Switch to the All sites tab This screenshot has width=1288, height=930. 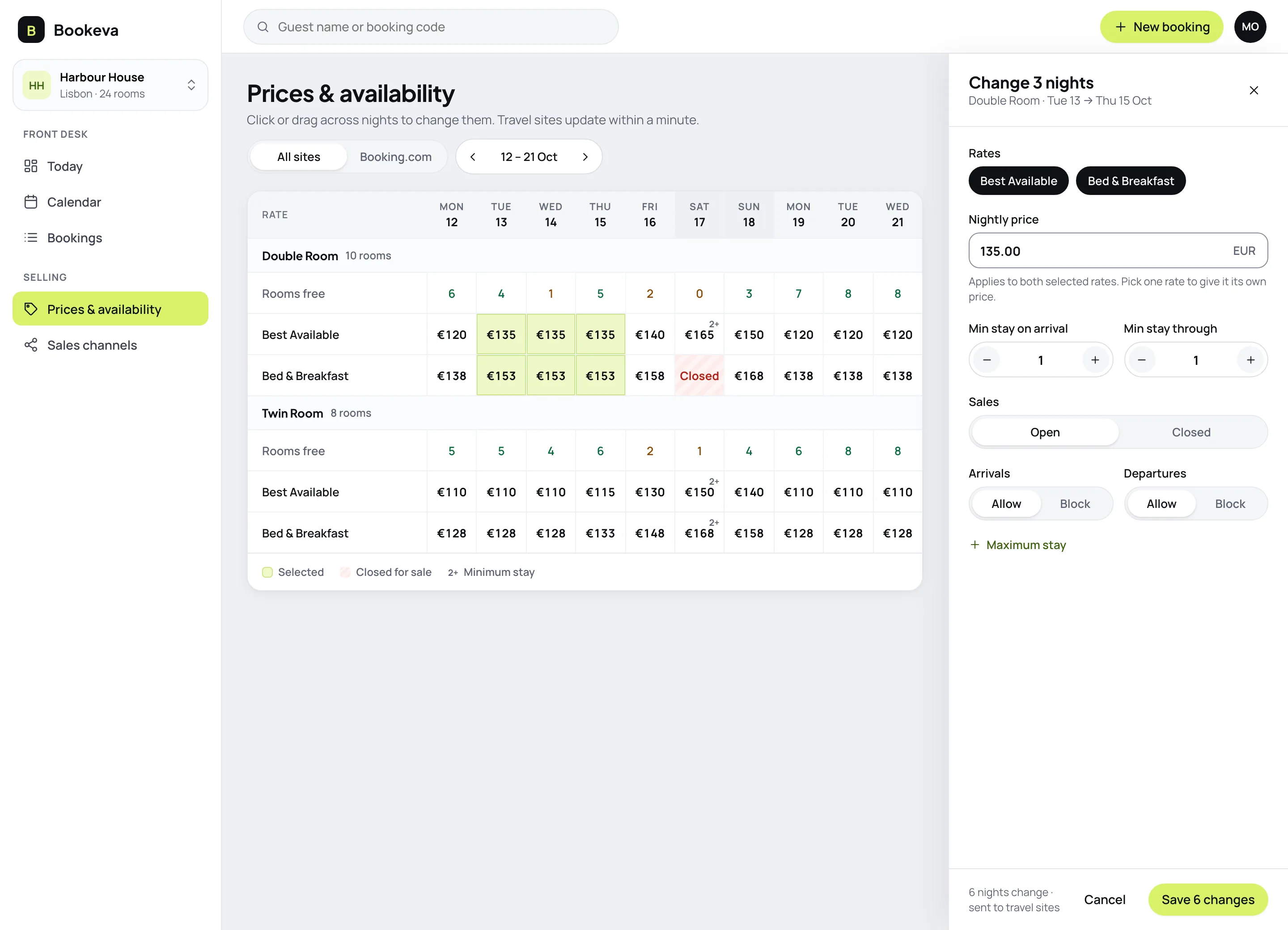(299, 156)
